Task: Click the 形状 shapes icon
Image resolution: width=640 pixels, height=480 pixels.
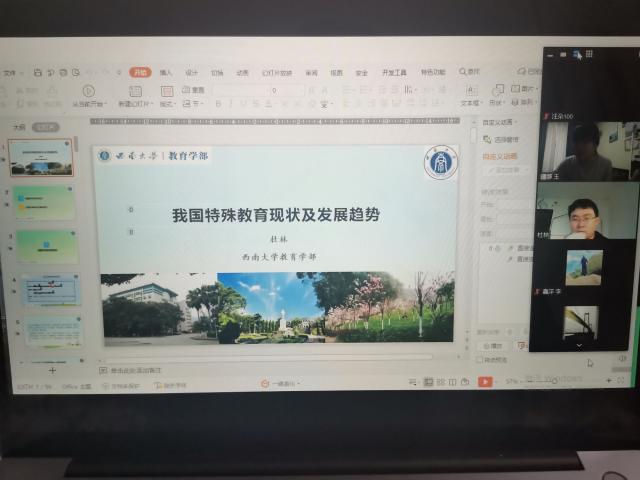Action: (x=498, y=90)
